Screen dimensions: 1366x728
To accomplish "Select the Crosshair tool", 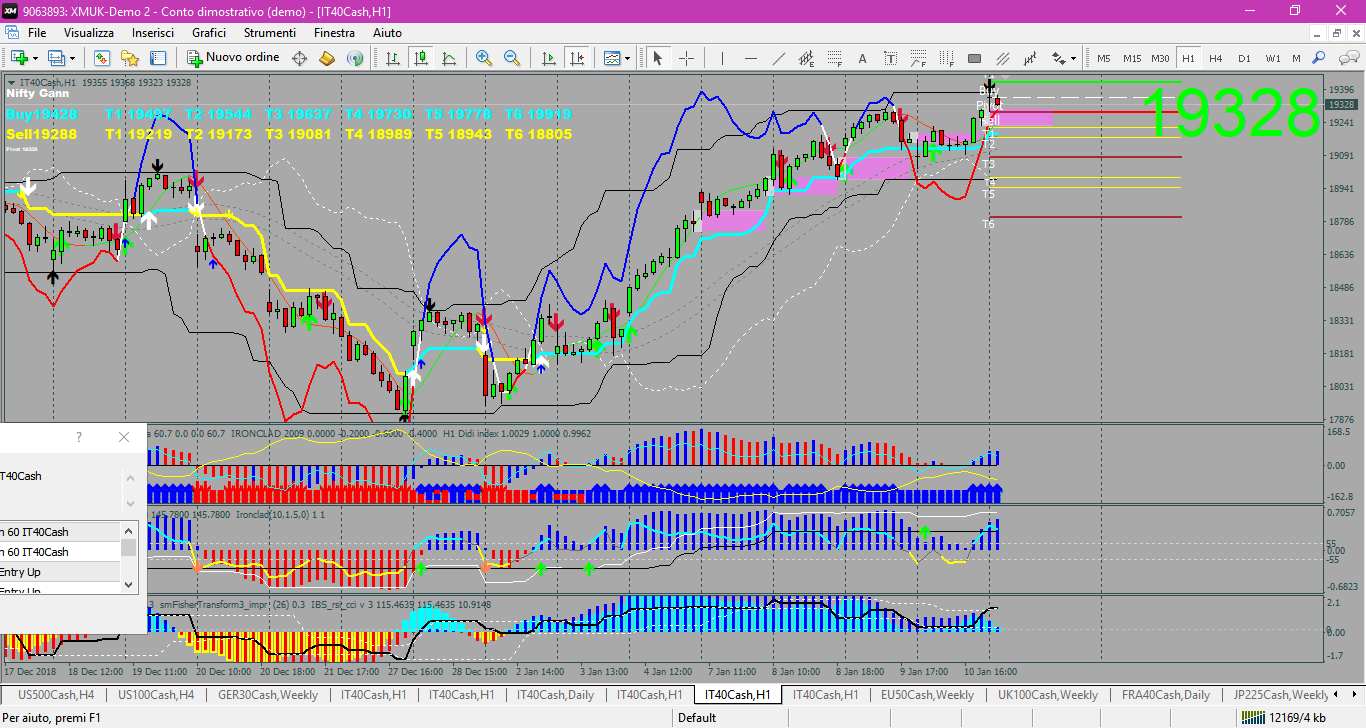I will click(x=686, y=58).
